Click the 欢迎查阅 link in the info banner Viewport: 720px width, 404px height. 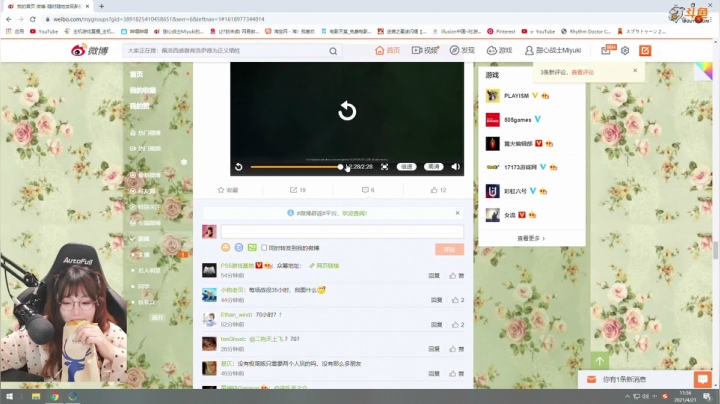point(354,213)
